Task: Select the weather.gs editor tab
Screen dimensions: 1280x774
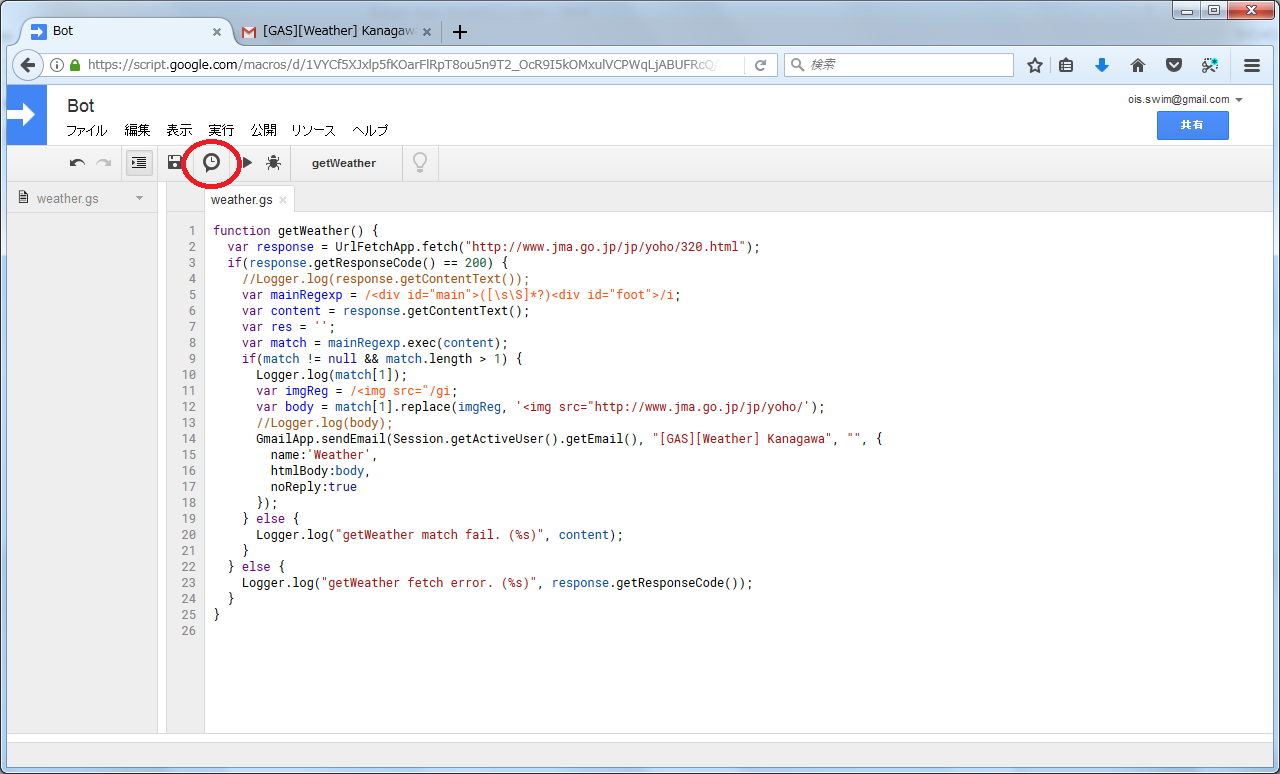Action: tap(242, 199)
